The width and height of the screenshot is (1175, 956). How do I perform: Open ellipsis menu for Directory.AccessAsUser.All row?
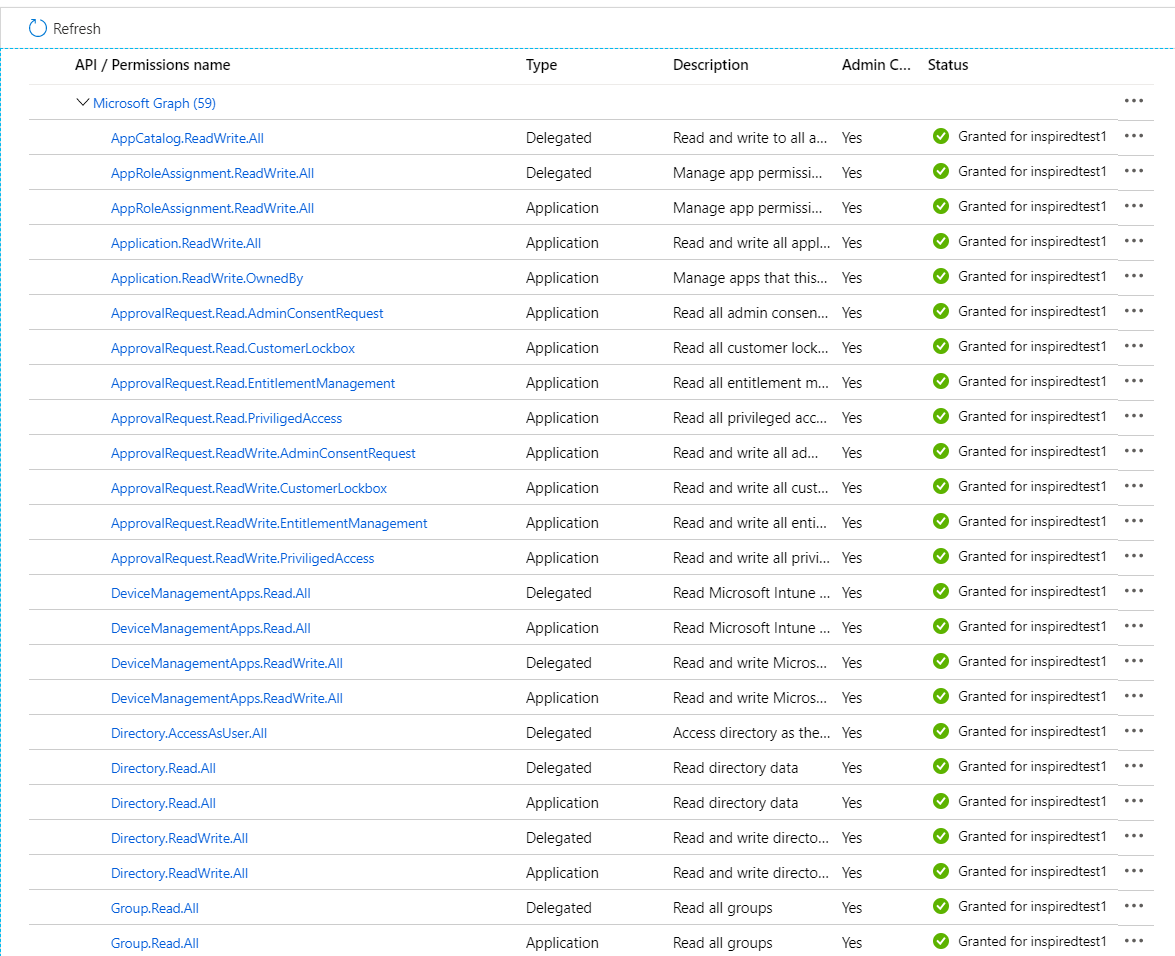(x=1133, y=731)
